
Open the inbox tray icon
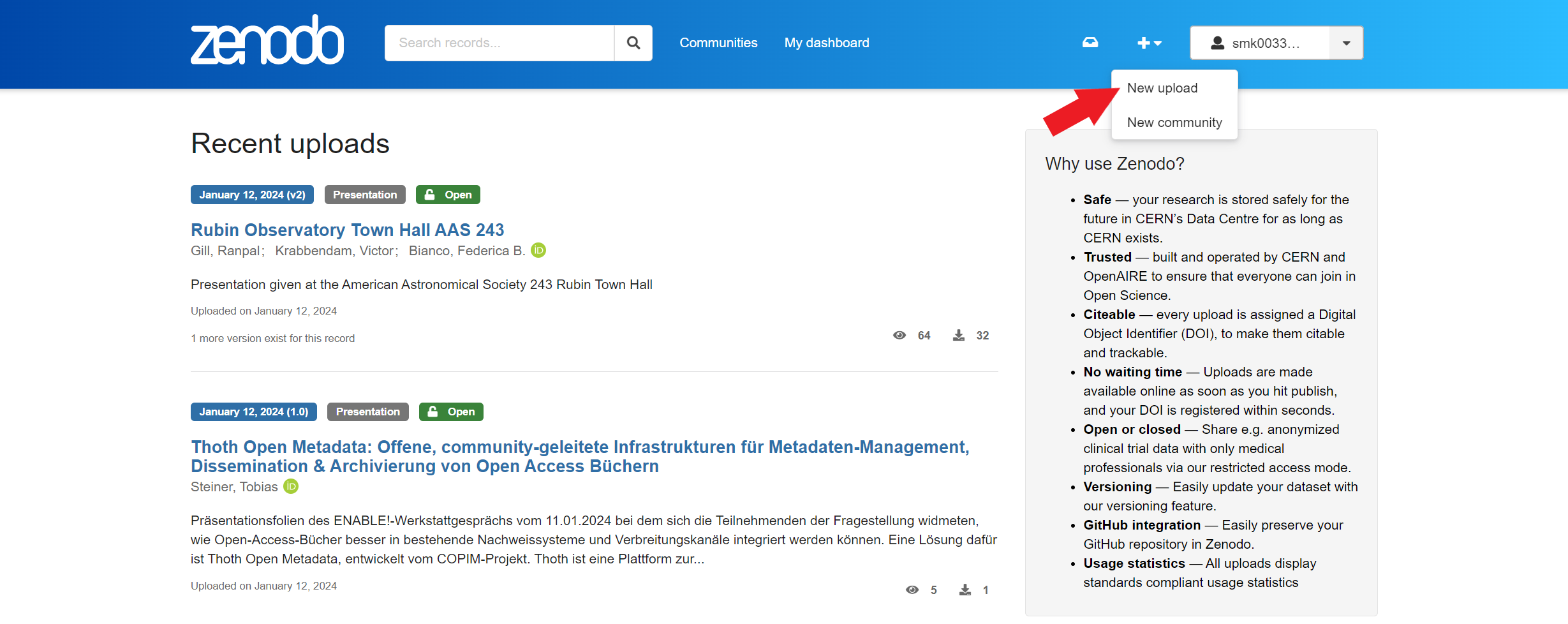1090,43
